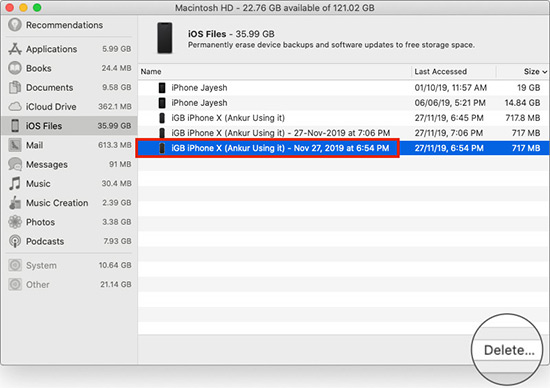Click the iOS Files phone icon in sidebar
Viewport: 550px width, 388px height.
point(15,126)
